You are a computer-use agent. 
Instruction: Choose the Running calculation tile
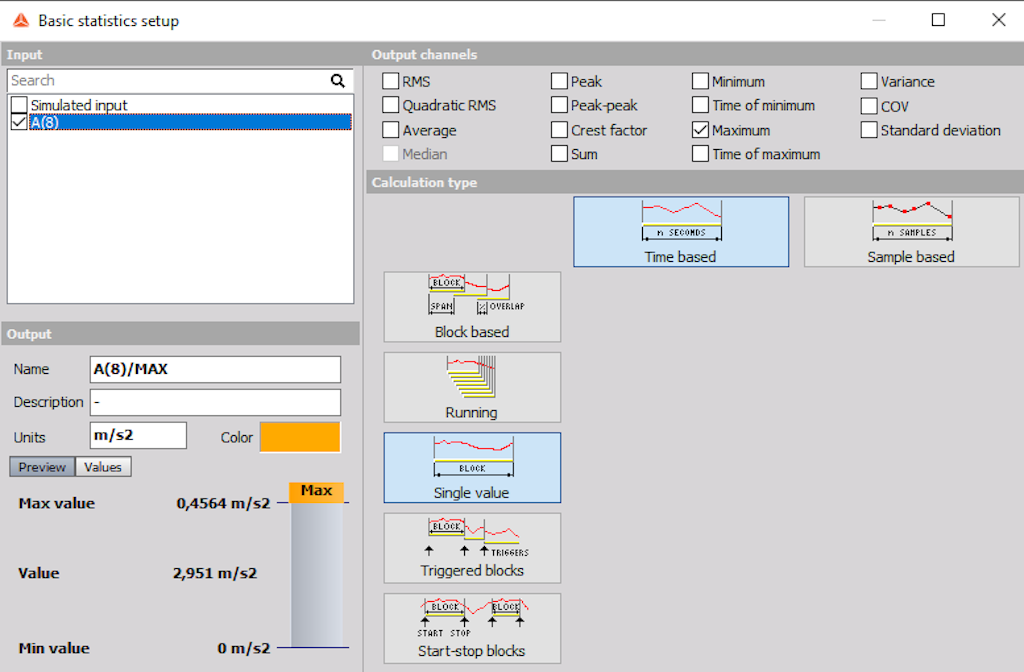click(x=472, y=387)
